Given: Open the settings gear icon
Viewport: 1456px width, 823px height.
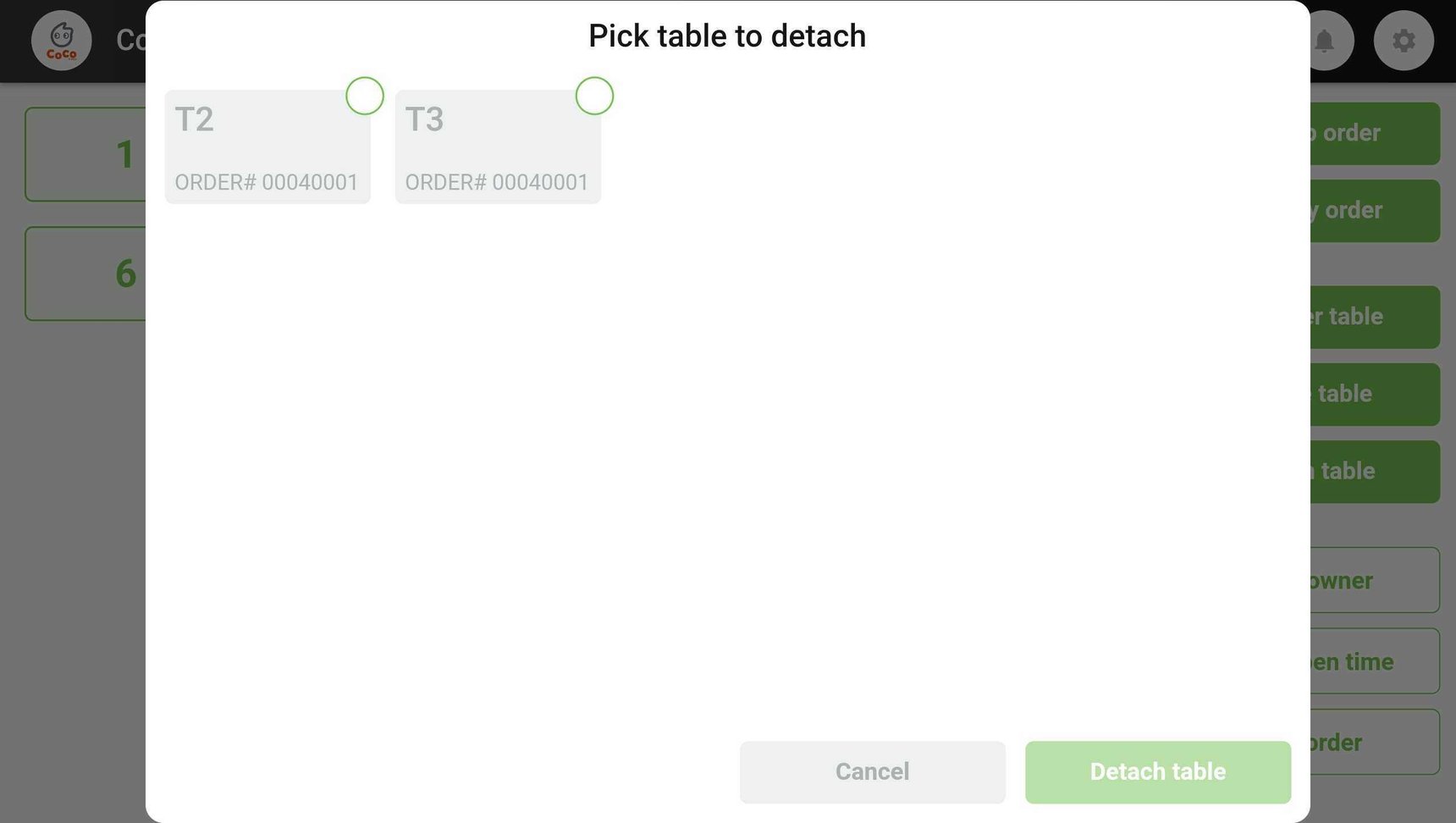Looking at the screenshot, I should coord(1403,40).
